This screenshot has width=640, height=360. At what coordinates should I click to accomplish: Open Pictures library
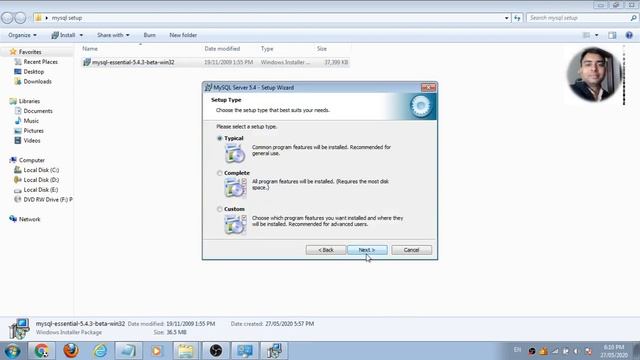click(x=33, y=131)
